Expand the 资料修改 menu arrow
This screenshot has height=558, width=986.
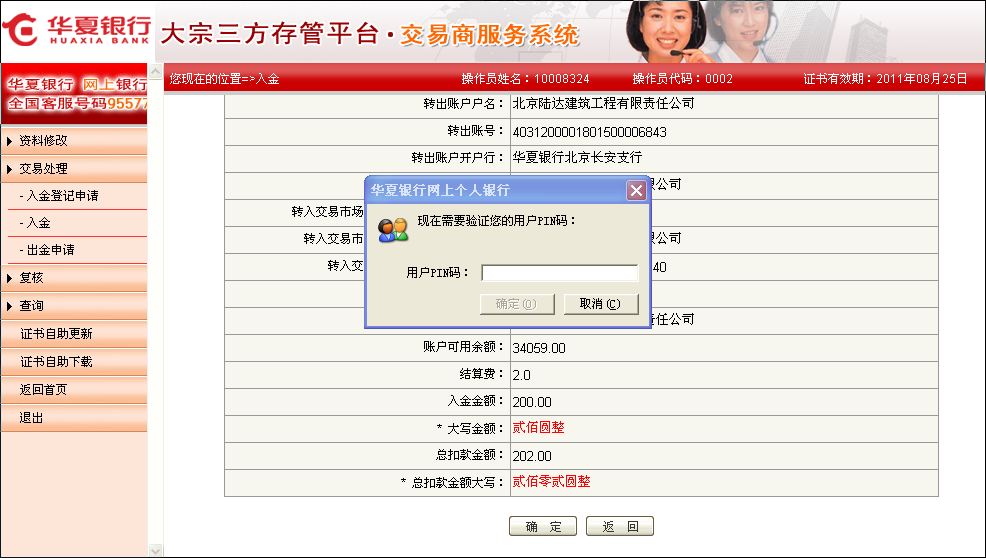coord(9,141)
